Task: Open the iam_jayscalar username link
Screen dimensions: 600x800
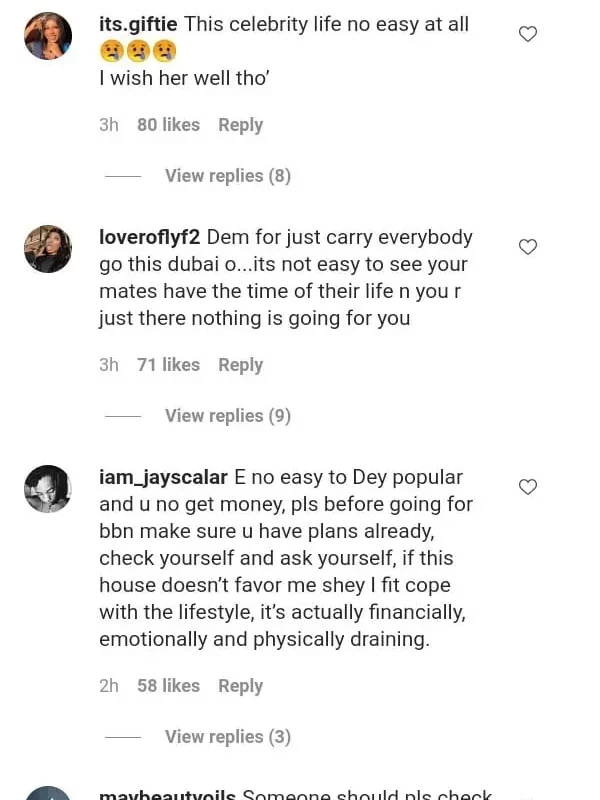Action: [165, 478]
